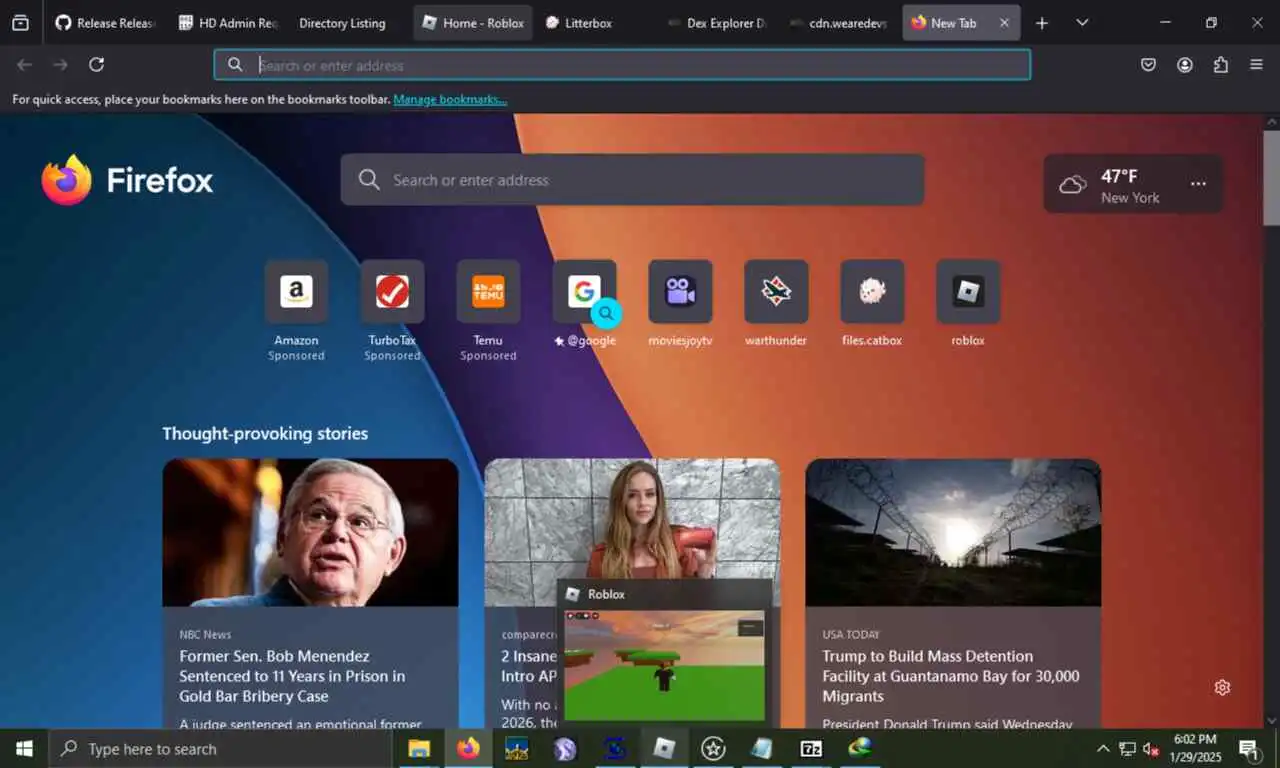1280x768 pixels.
Task: Open the network status tray icon
Action: pos(1127,749)
